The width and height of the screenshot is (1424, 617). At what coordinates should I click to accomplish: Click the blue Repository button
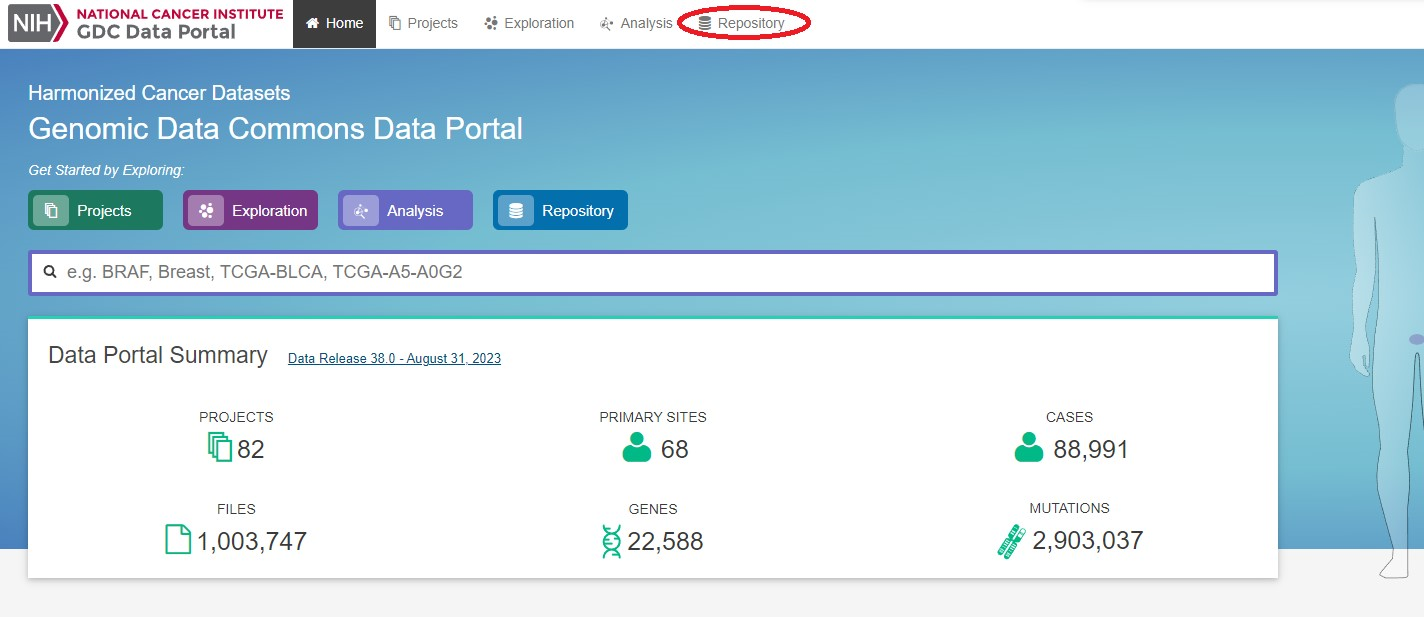click(x=560, y=210)
